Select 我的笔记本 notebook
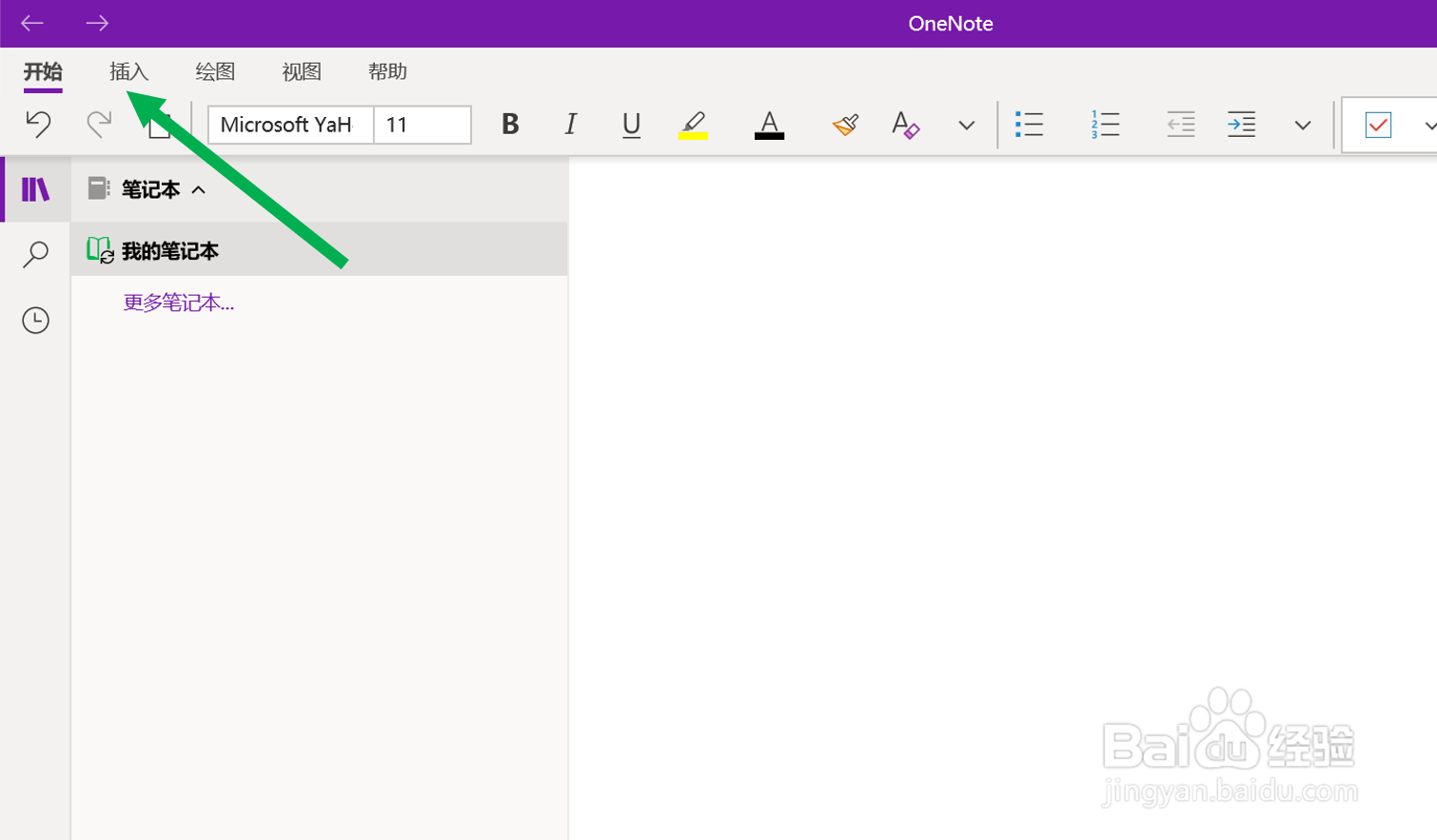The height and width of the screenshot is (840, 1437). point(320,250)
